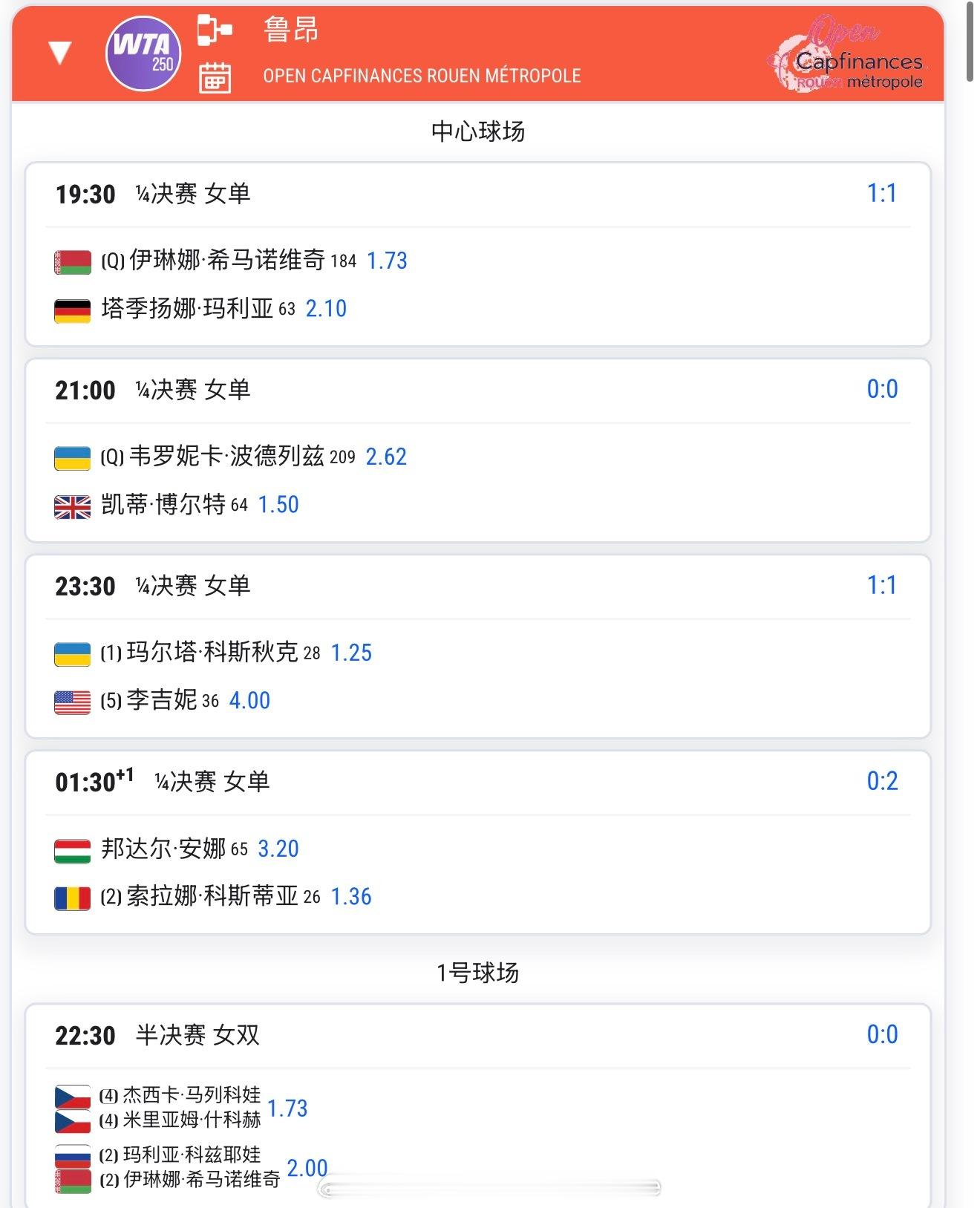Open the 22:30 半决赛 女双 match card
Image resolution: width=980 pixels, height=1208 pixels.
click(477, 1105)
